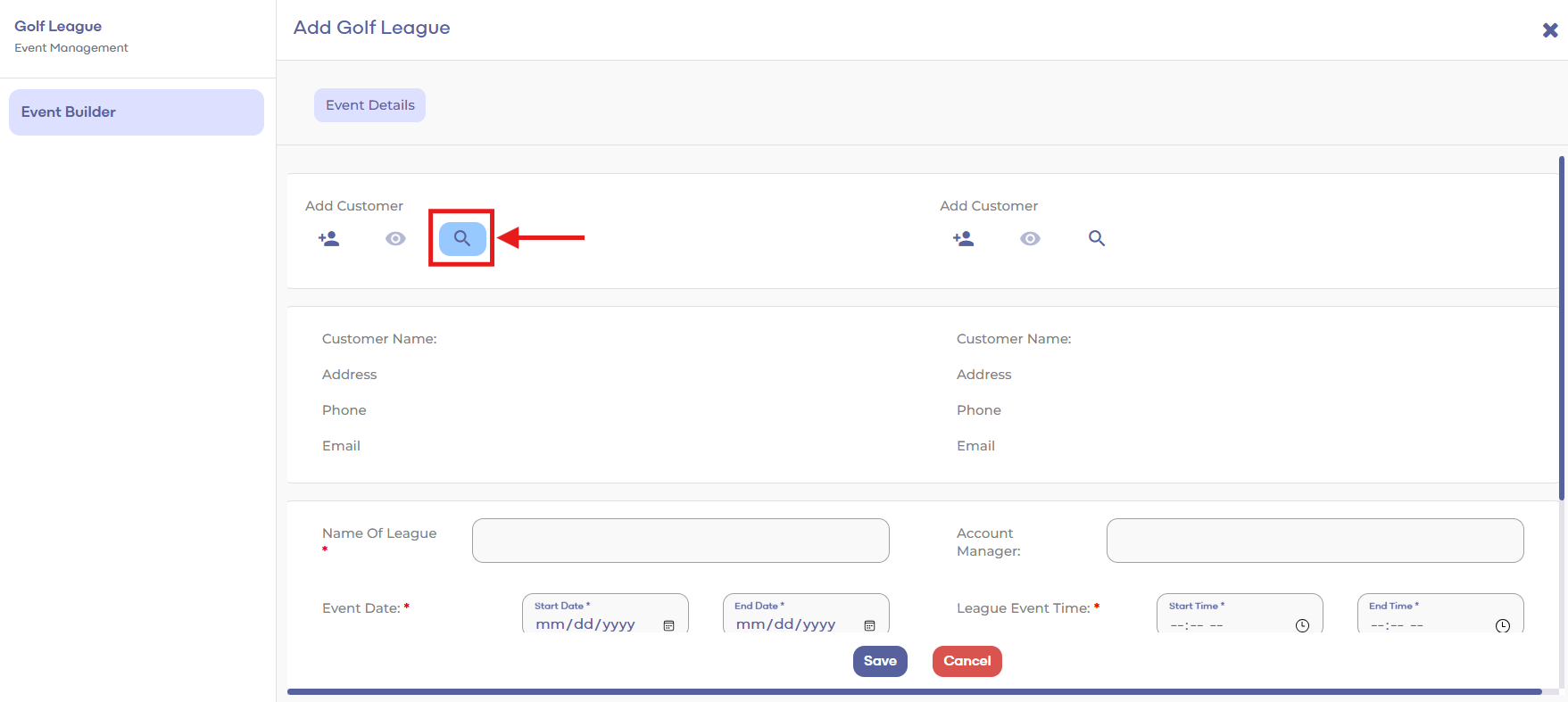Focus the Name Of League text field

pos(680,541)
